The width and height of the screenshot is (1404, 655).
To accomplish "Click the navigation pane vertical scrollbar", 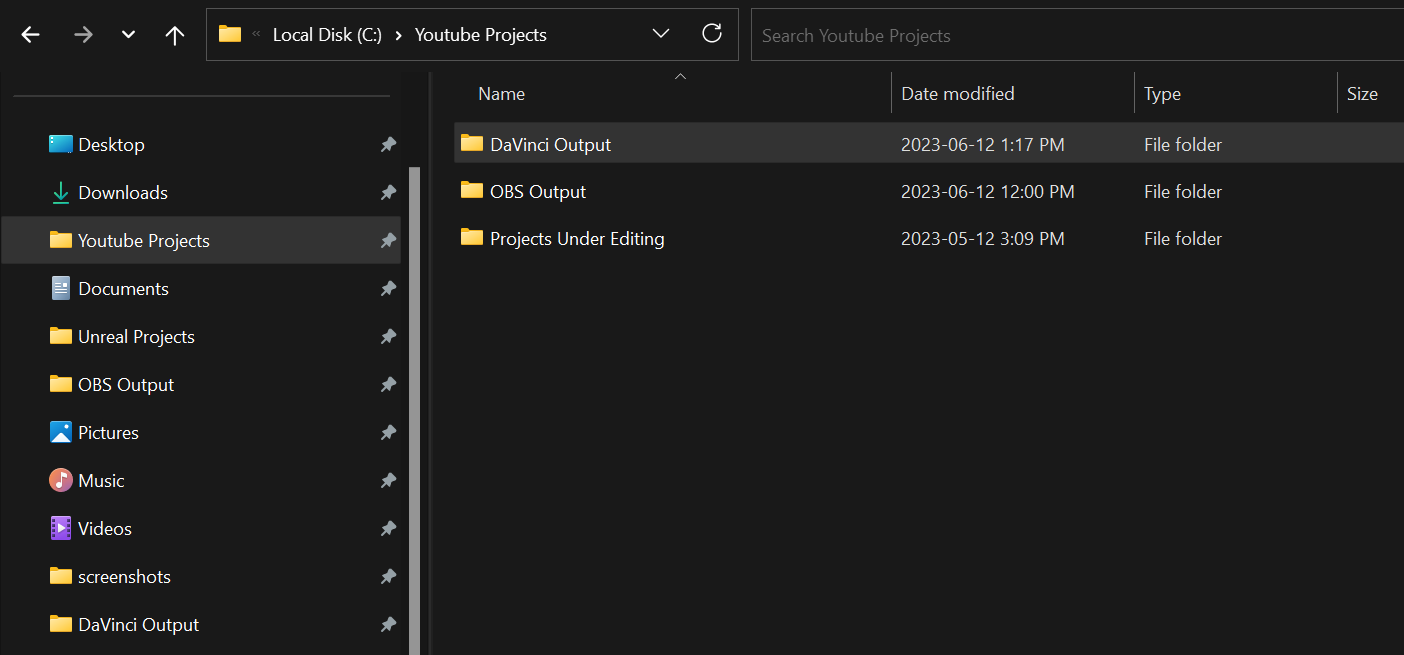I will [415, 400].
